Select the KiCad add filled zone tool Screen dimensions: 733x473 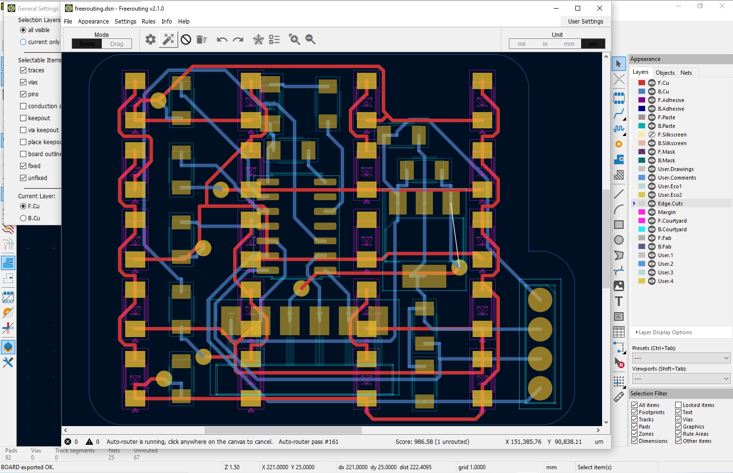[619, 159]
